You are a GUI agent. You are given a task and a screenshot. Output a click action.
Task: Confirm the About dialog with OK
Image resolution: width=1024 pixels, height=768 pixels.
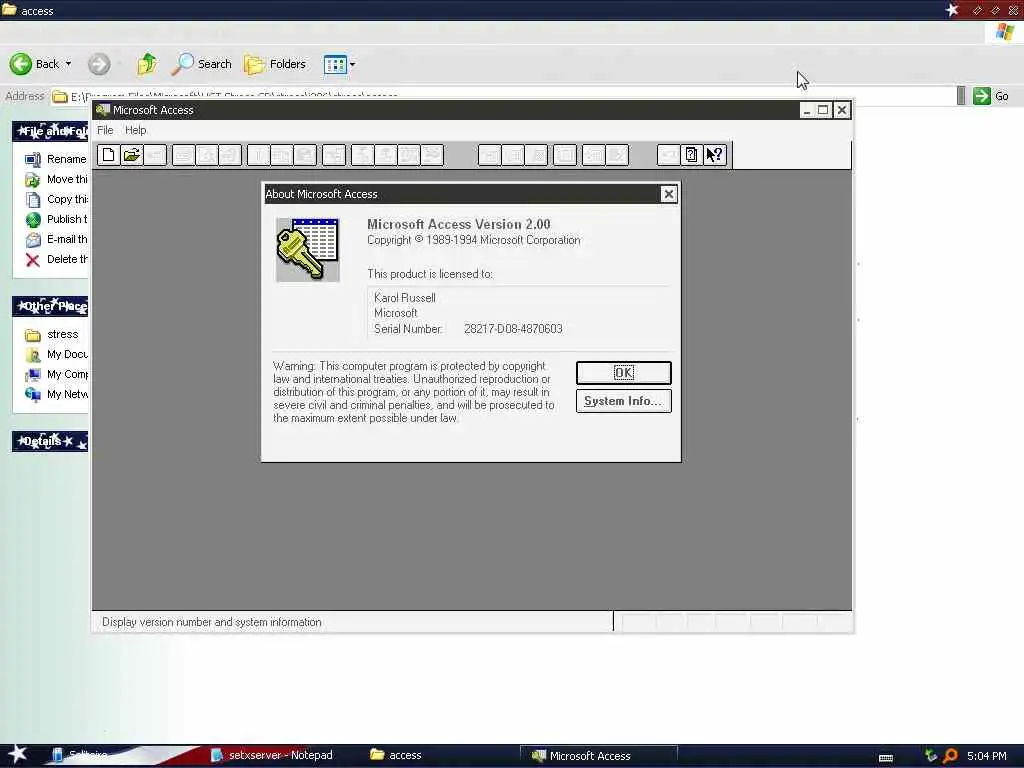(x=624, y=372)
